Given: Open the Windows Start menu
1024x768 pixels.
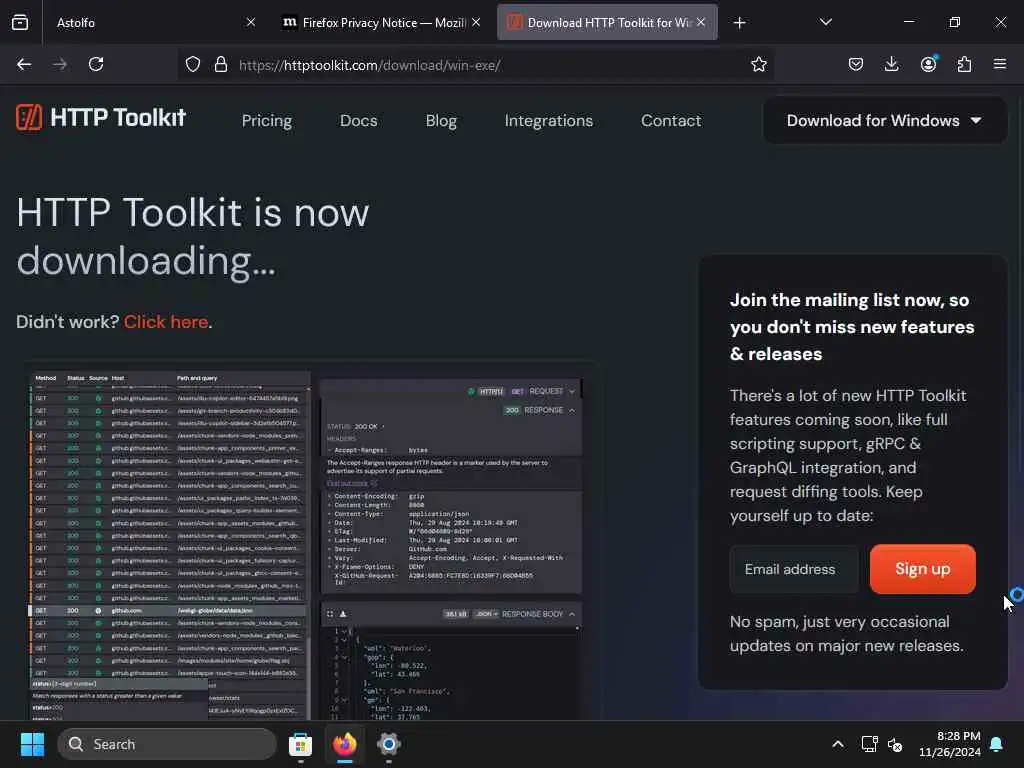Looking at the screenshot, I should click(32, 744).
